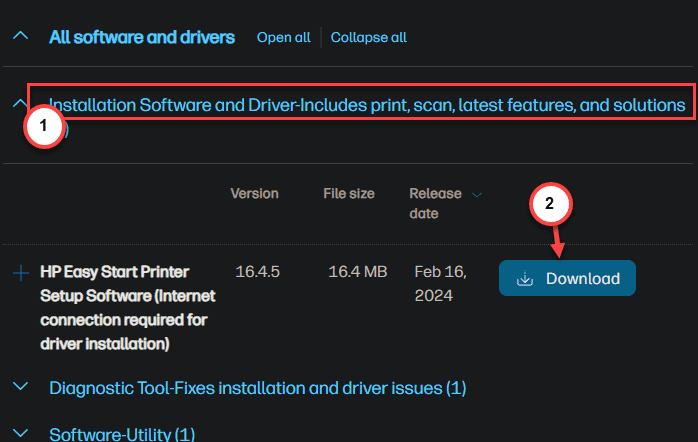Expand the Diagnostic Tool section chevron
The image size is (698, 442).
20,386
